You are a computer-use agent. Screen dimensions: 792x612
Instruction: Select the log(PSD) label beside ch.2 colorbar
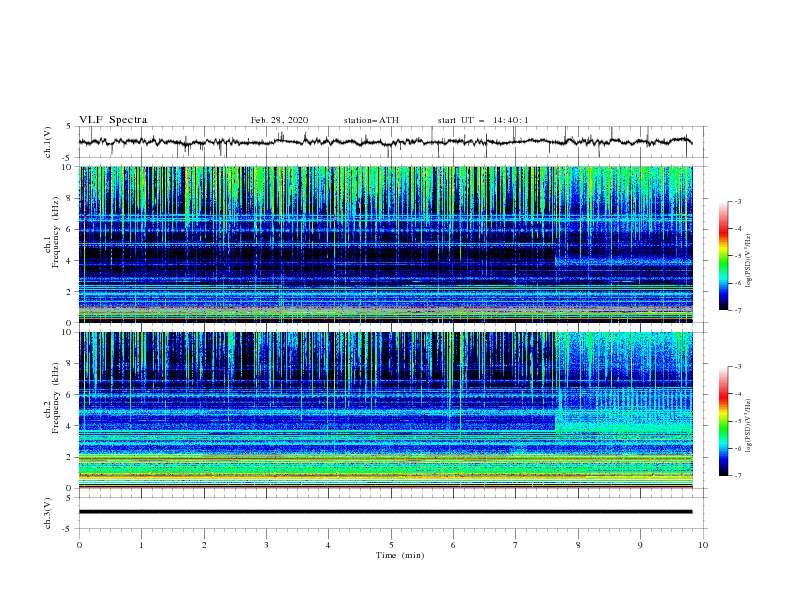[x=748, y=426]
